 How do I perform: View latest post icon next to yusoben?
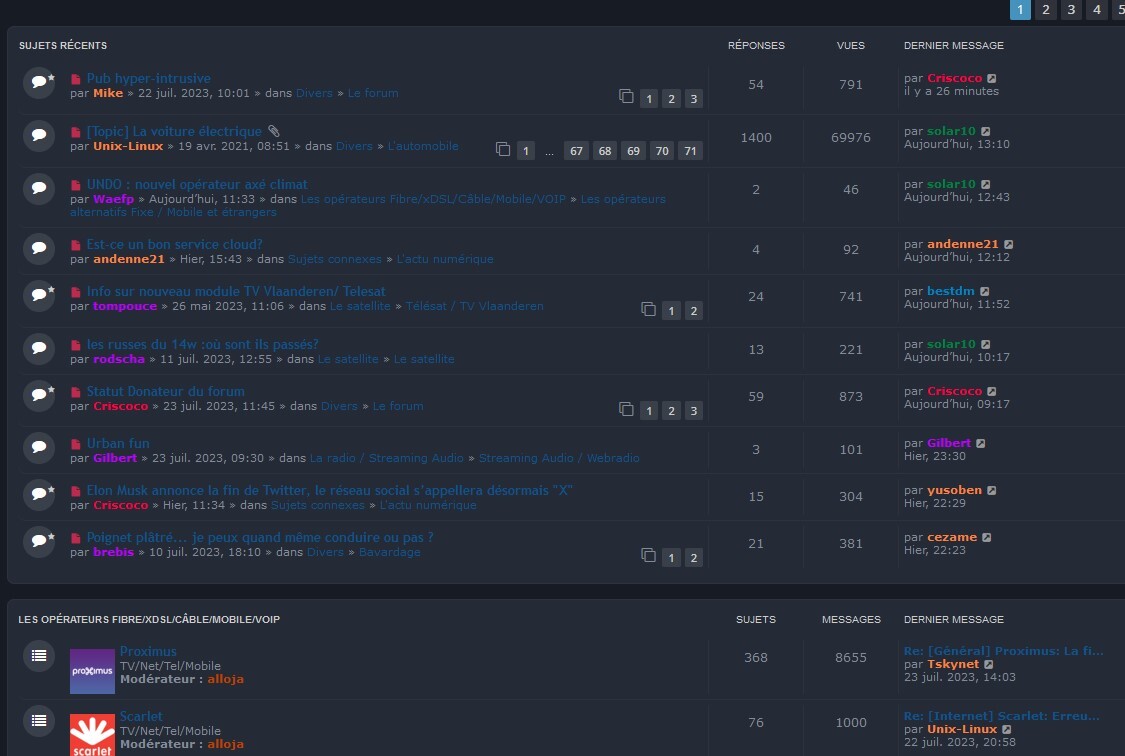(x=992, y=491)
